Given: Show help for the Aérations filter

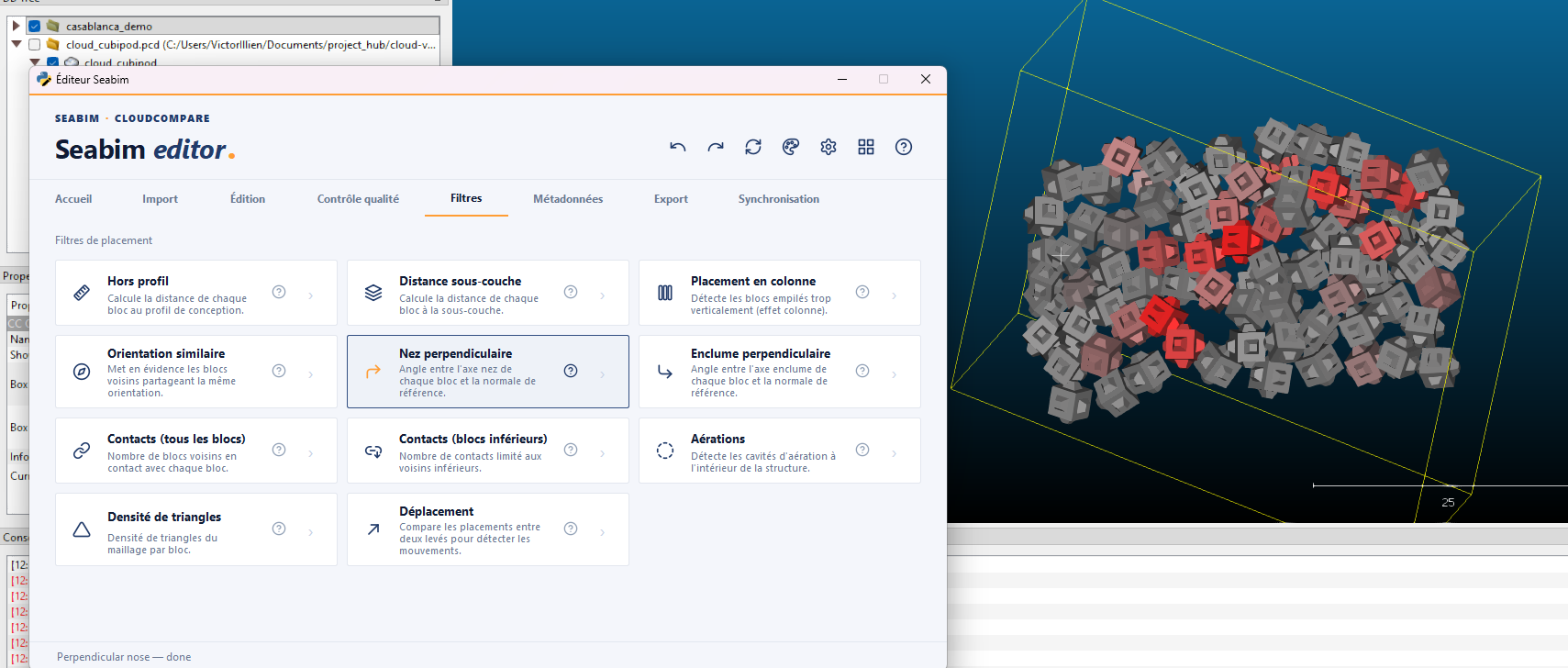Looking at the screenshot, I should 862,450.
